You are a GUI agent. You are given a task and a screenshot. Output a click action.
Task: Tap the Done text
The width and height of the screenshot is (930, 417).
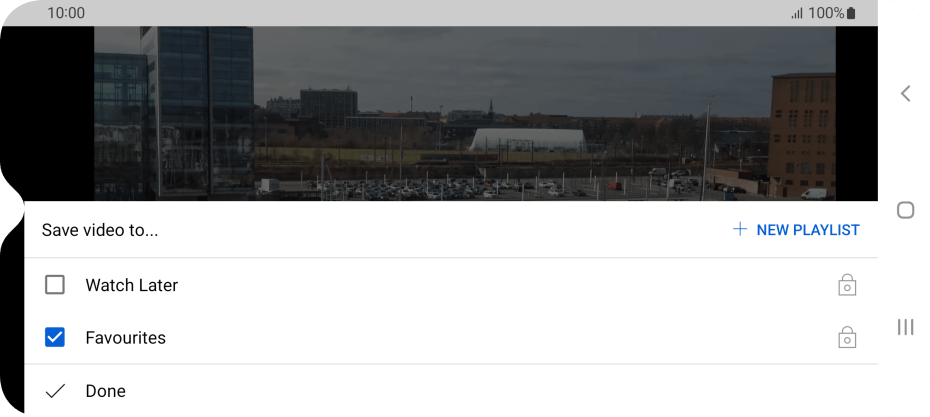106,391
